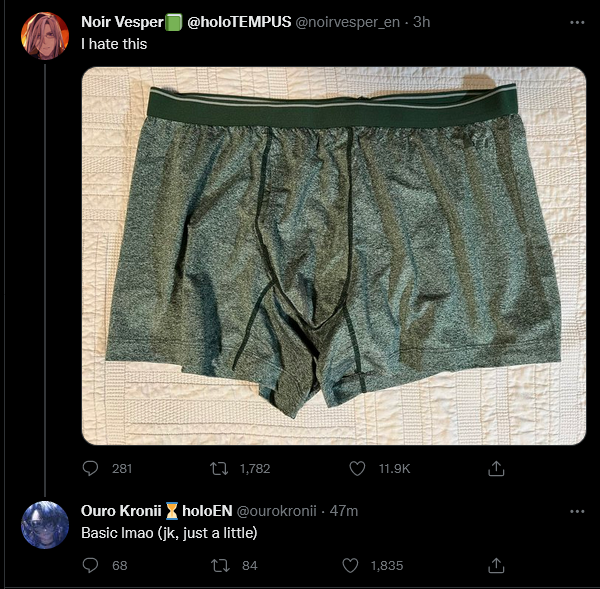Viewport: 600px width, 589px height.
Task: Open more options on Noir Vesper's tweet
Action: (x=577, y=23)
